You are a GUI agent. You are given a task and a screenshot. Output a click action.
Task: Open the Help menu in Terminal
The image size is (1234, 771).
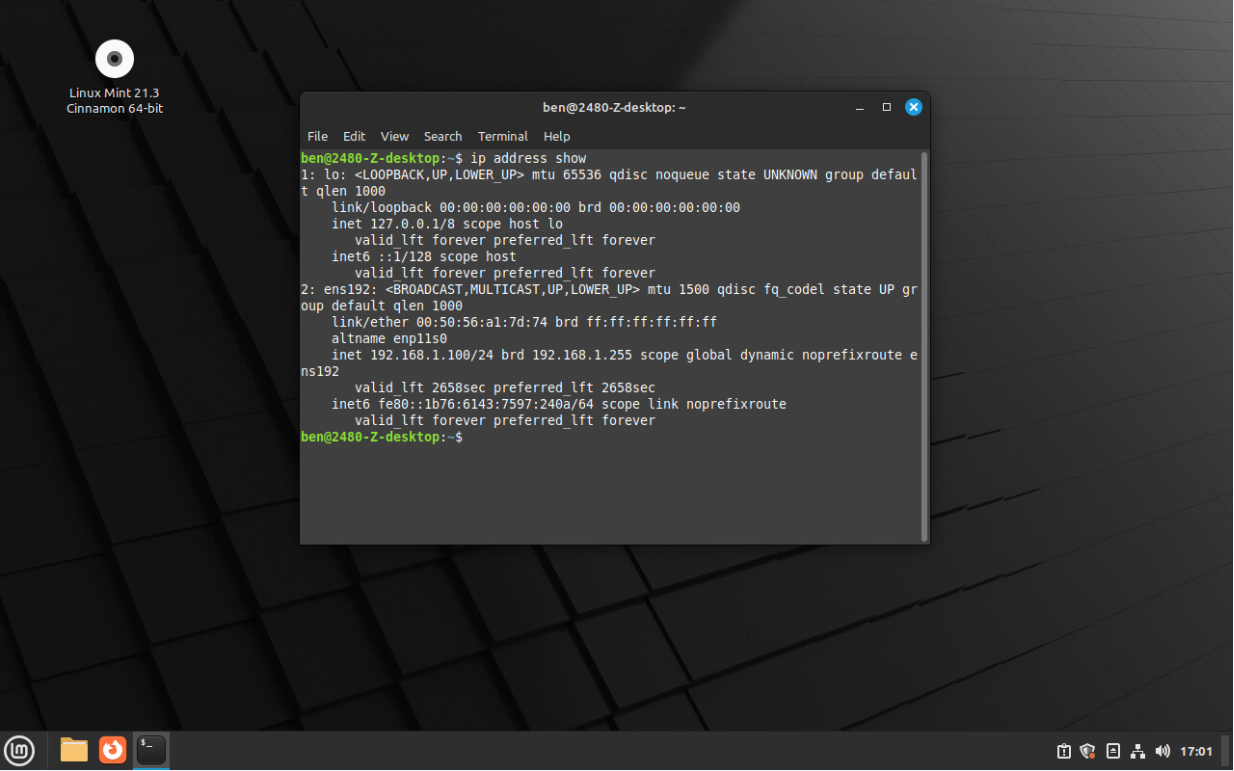pos(556,136)
